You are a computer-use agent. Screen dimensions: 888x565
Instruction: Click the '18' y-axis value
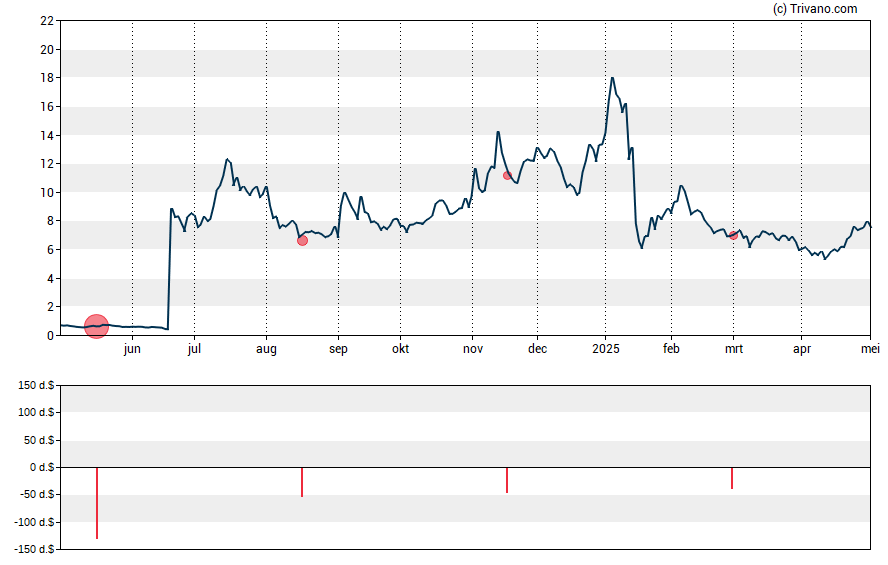point(47,78)
